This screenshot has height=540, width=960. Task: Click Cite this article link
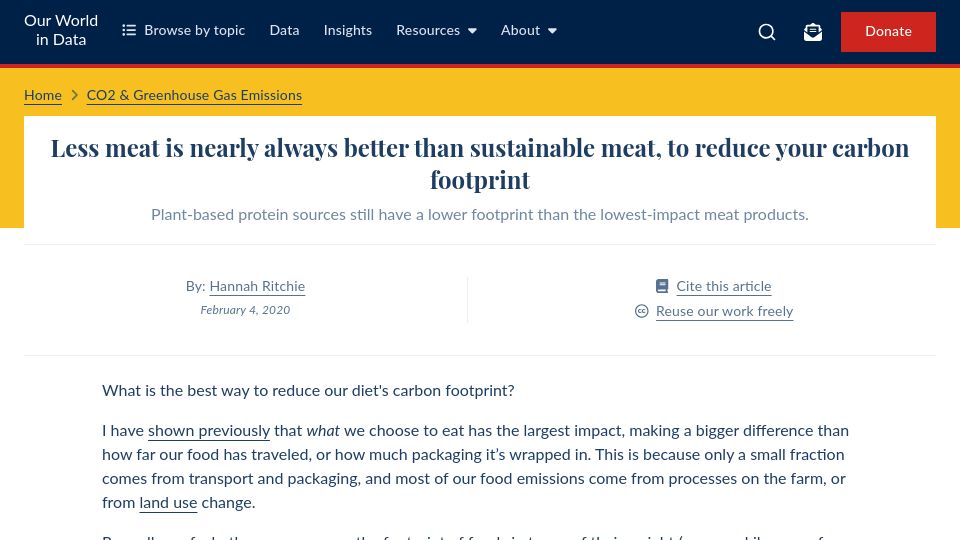pos(724,287)
